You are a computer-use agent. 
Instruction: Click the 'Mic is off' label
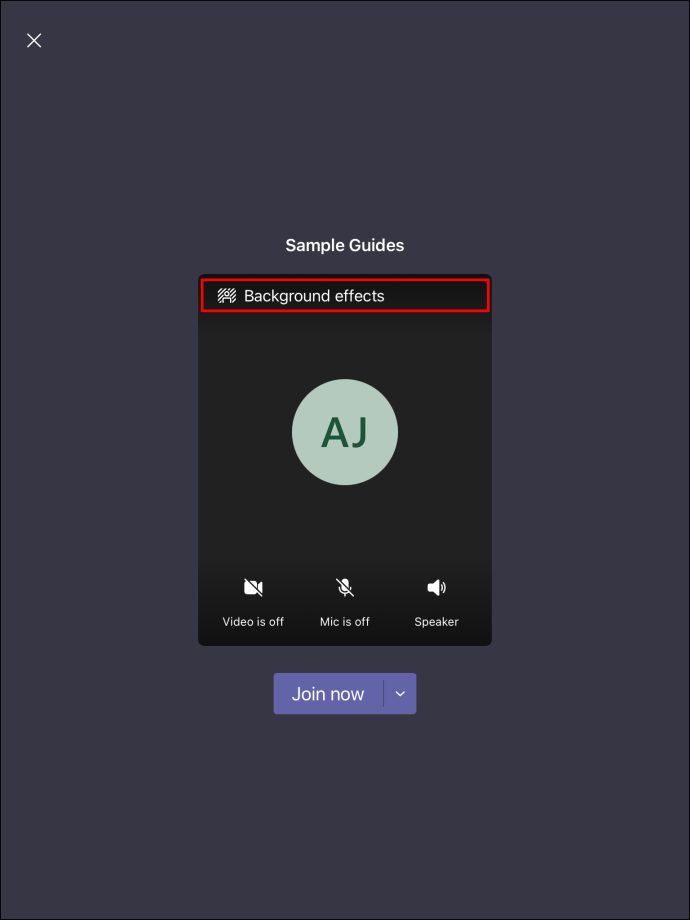344,622
